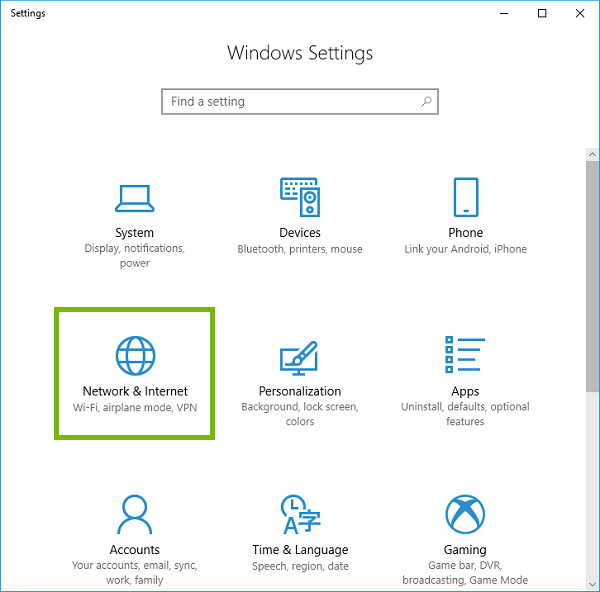The height and width of the screenshot is (592, 600).
Task: Click the Gaming Xbox logo icon
Action: pos(465,514)
